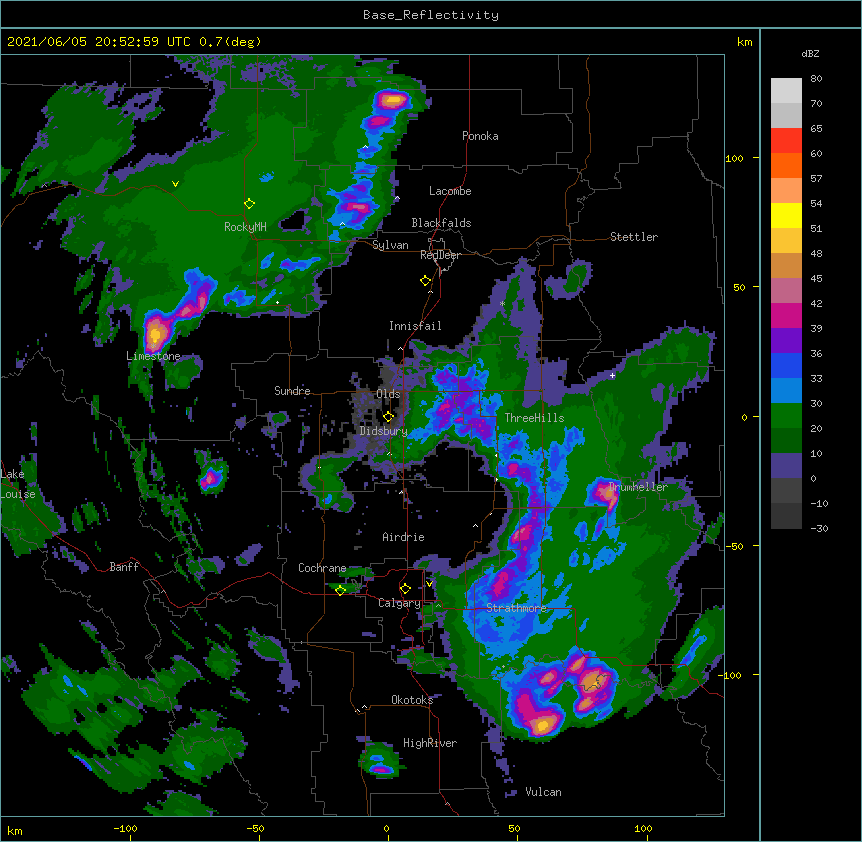Click the Sylvan label
The width and height of the screenshot is (862, 842).
(390, 245)
